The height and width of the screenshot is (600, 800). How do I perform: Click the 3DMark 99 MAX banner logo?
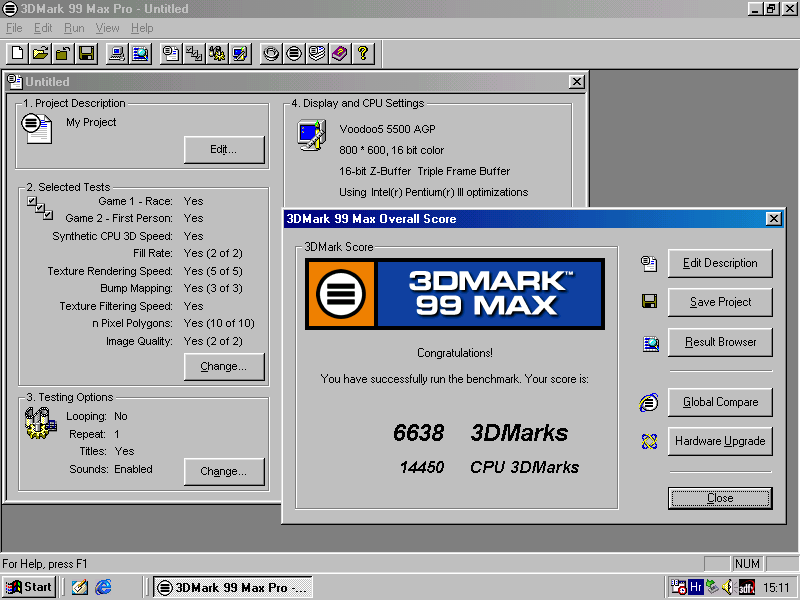point(455,294)
